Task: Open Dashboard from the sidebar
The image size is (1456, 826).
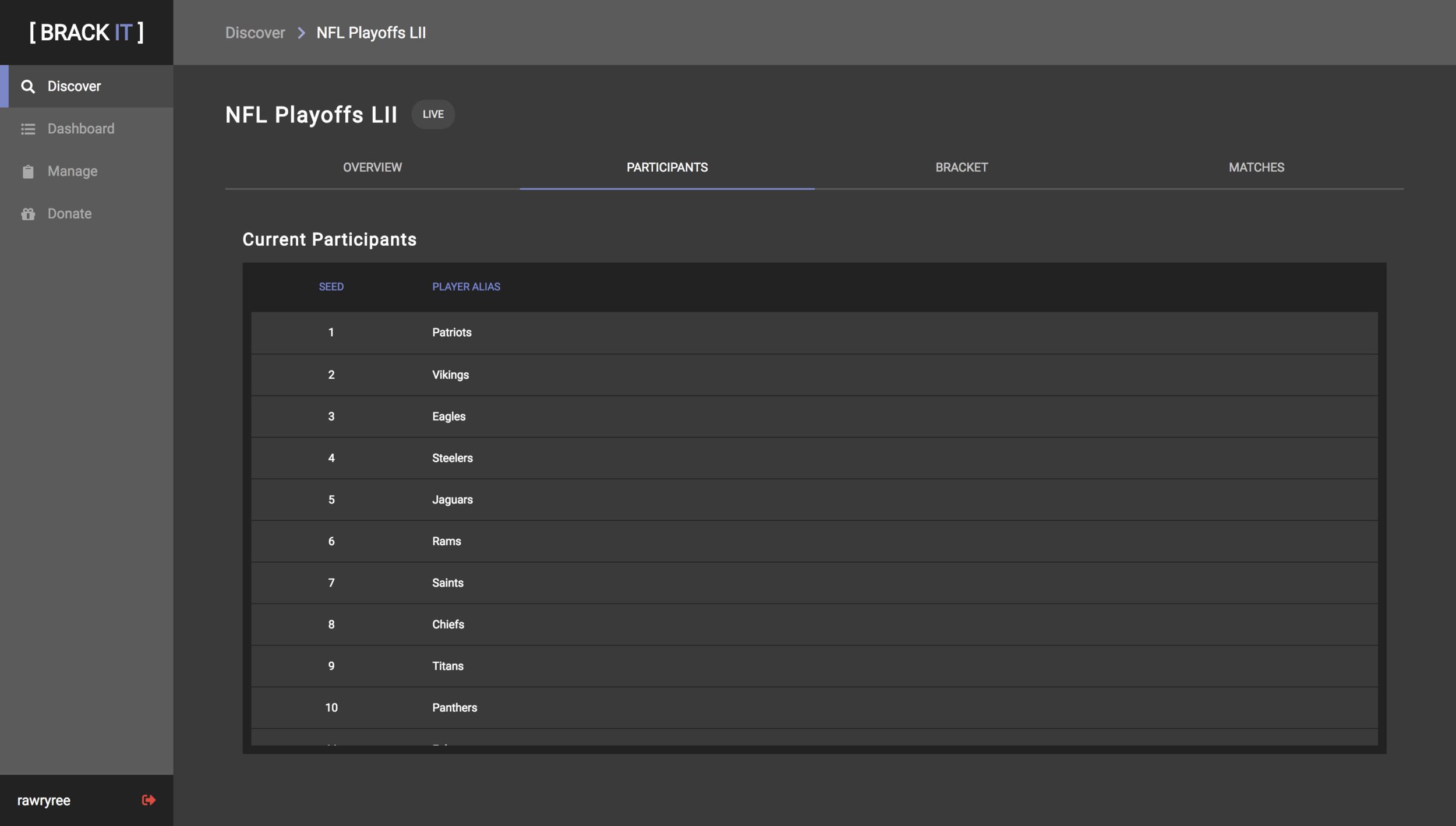Action: pos(81,129)
